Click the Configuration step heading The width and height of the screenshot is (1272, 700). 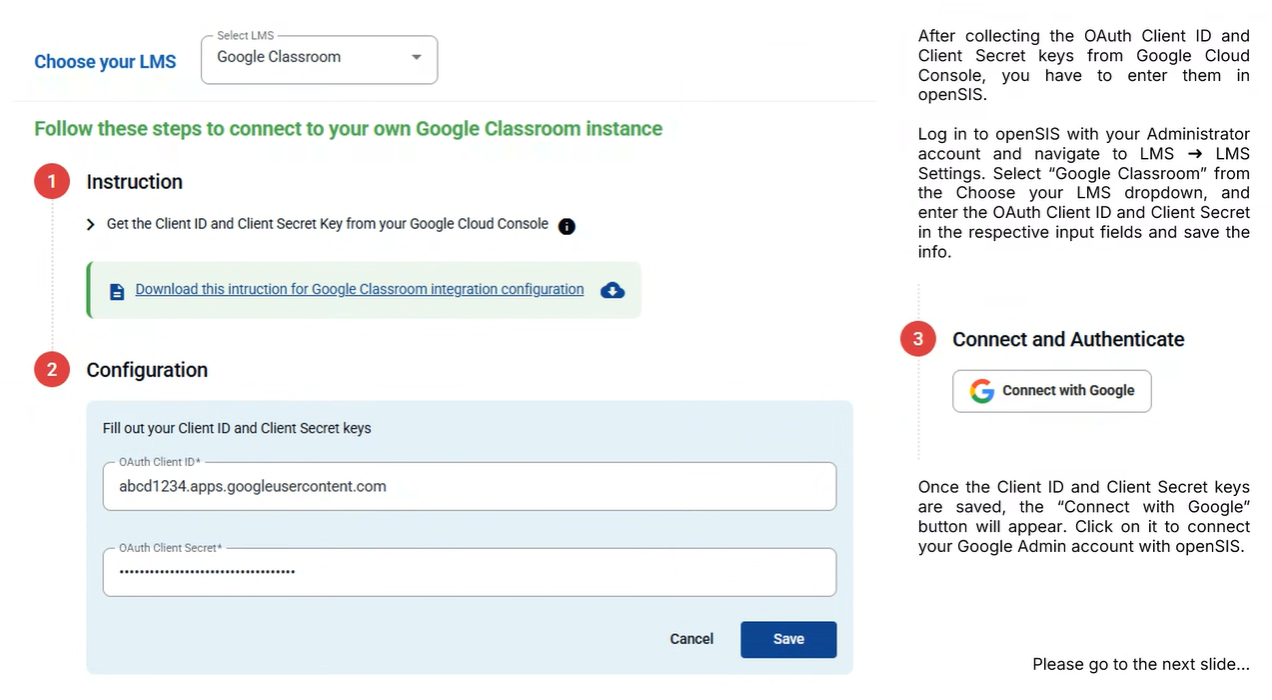point(147,370)
